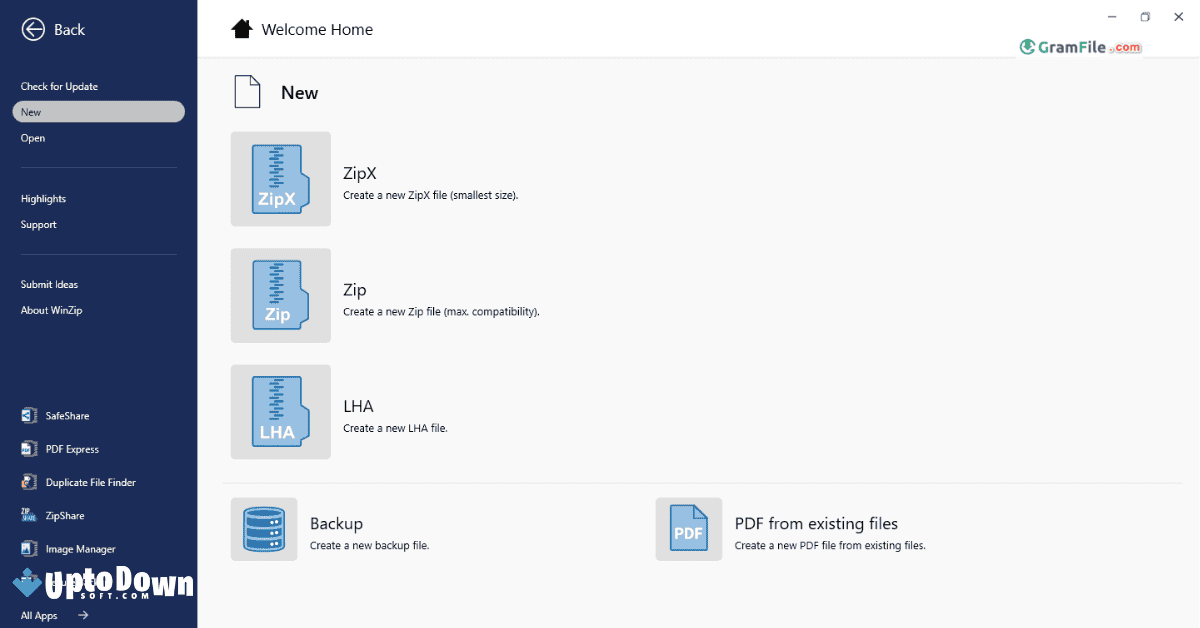Select the ZipX file icon
The height and width of the screenshot is (628, 1200).
pos(280,179)
